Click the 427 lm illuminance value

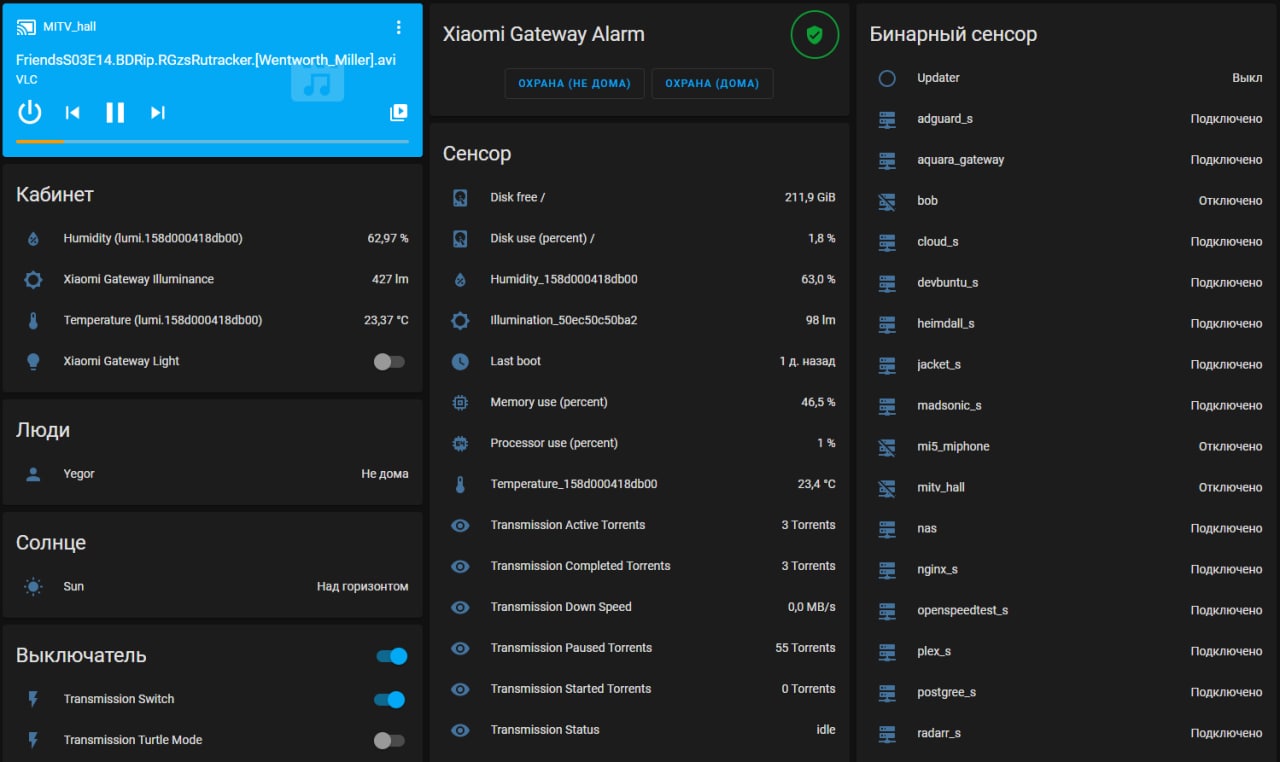[x=390, y=280]
